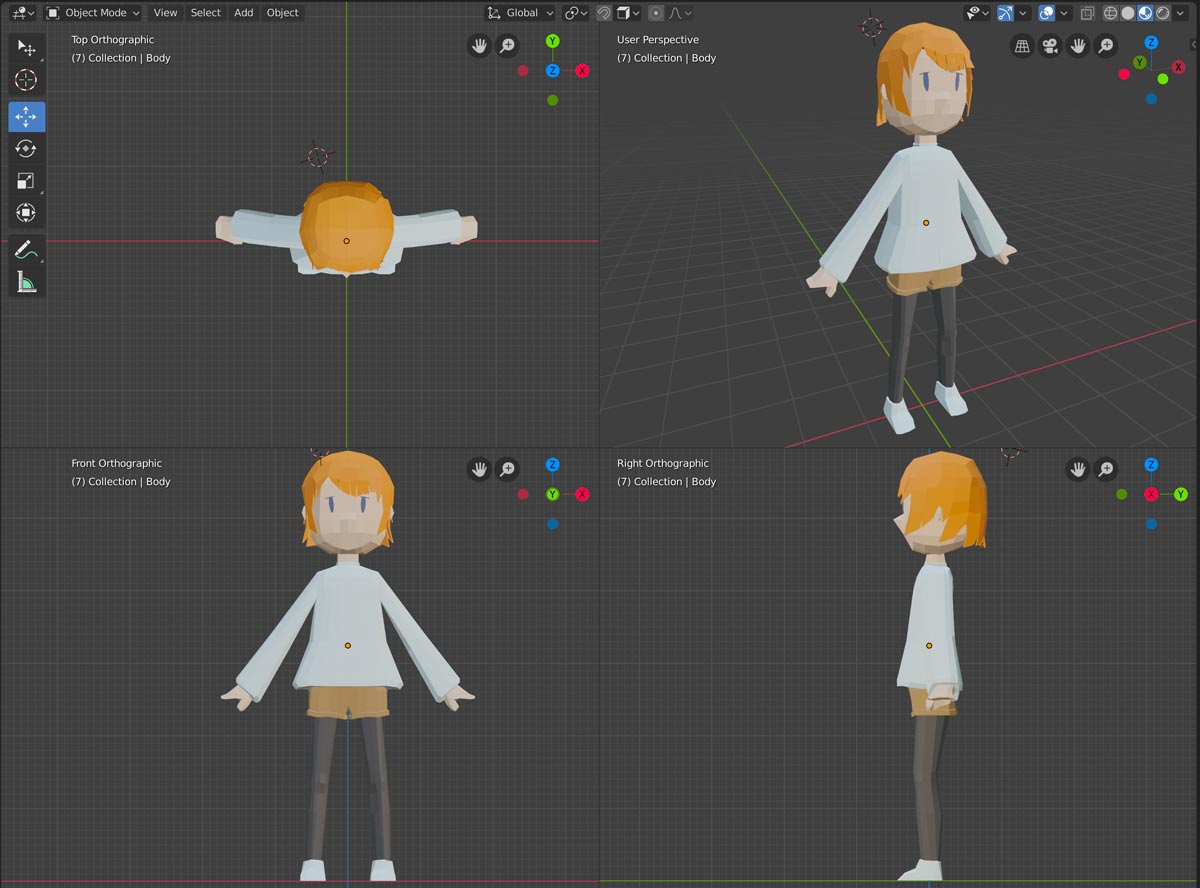Image resolution: width=1200 pixels, height=888 pixels.
Task: Select the Measure tool
Action: [x=26, y=283]
